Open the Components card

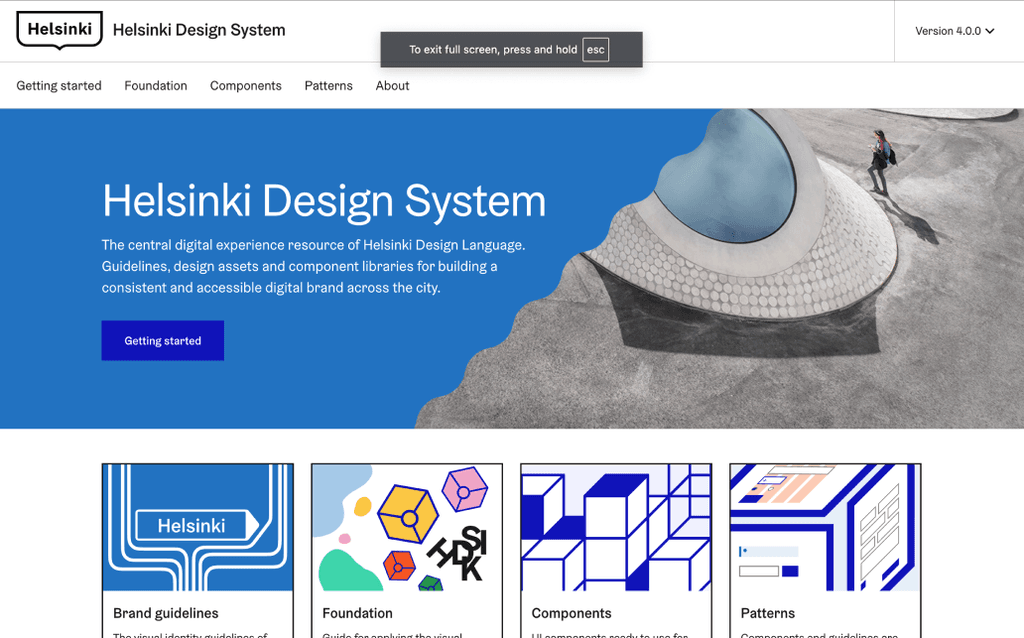coord(570,613)
